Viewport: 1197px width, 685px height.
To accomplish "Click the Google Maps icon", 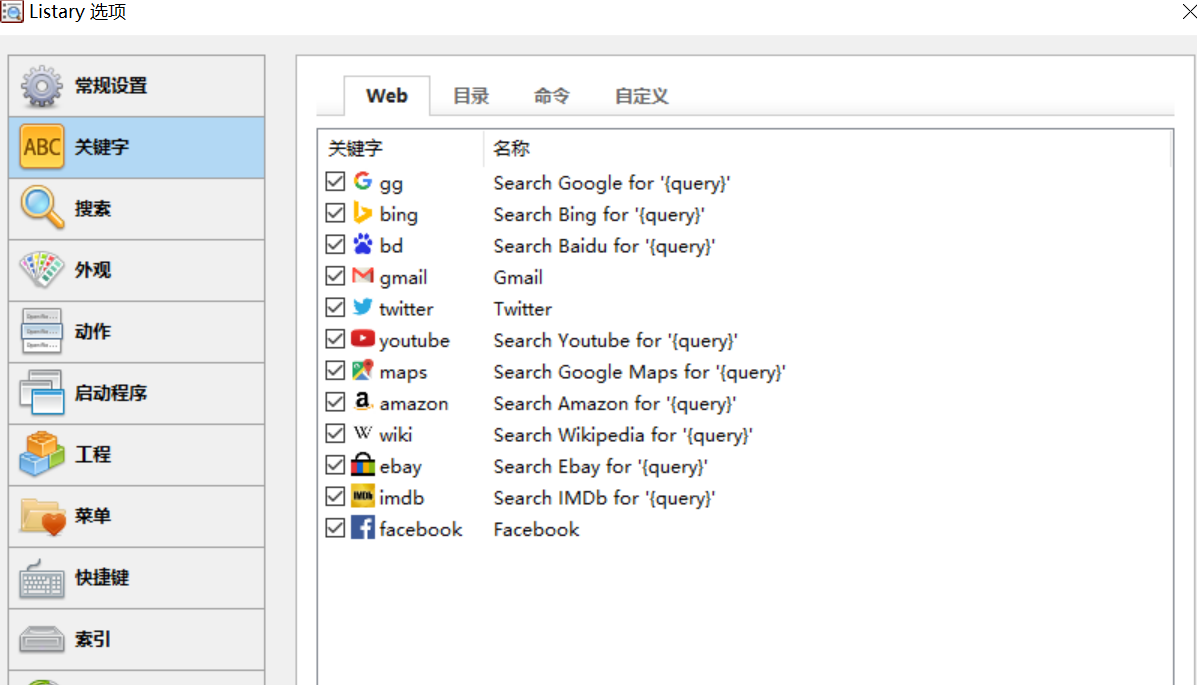I will tap(363, 370).
